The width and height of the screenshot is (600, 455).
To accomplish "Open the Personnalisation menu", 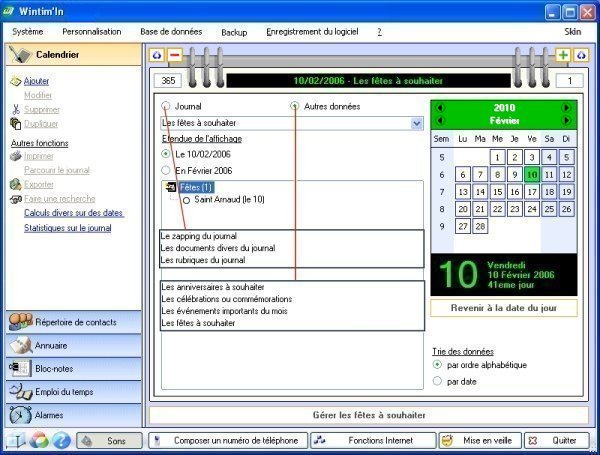I will (x=92, y=32).
